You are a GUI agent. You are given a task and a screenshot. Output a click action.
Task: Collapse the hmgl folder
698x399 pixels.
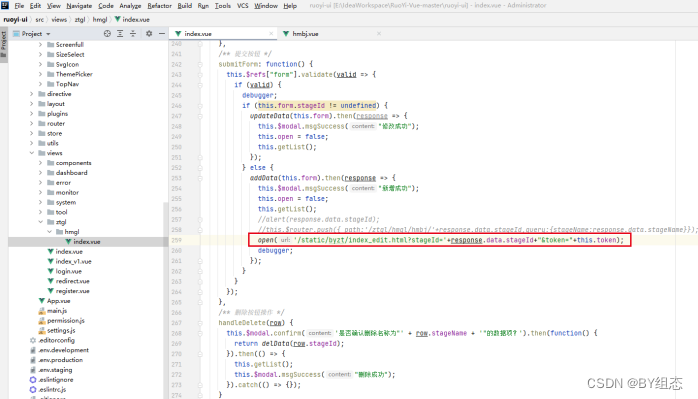pos(49,232)
